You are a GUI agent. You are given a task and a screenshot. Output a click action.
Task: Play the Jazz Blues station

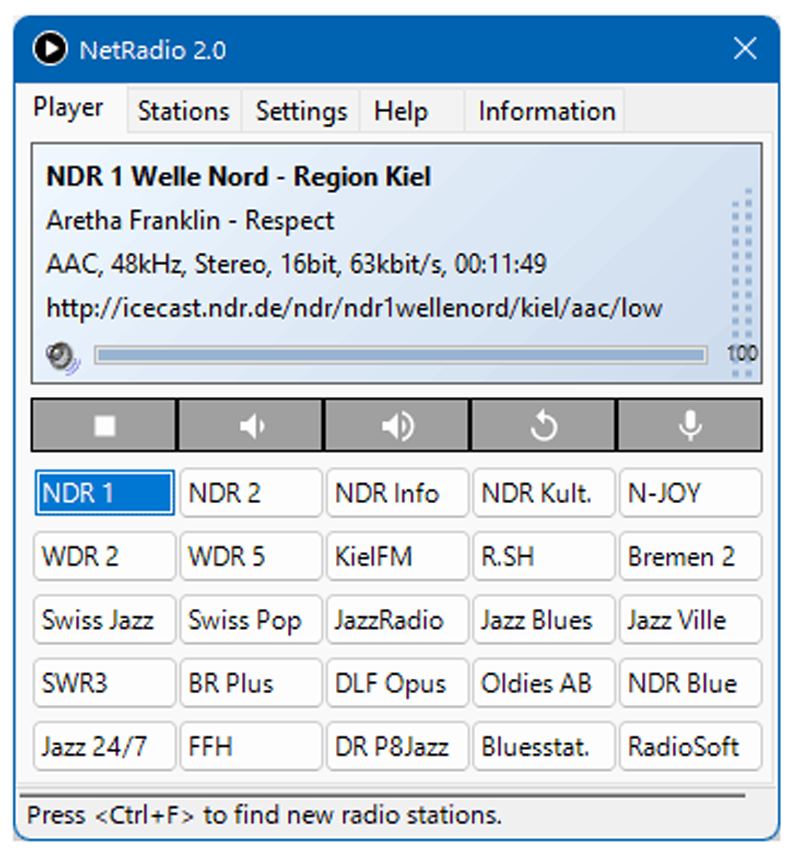click(x=543, y=620)
